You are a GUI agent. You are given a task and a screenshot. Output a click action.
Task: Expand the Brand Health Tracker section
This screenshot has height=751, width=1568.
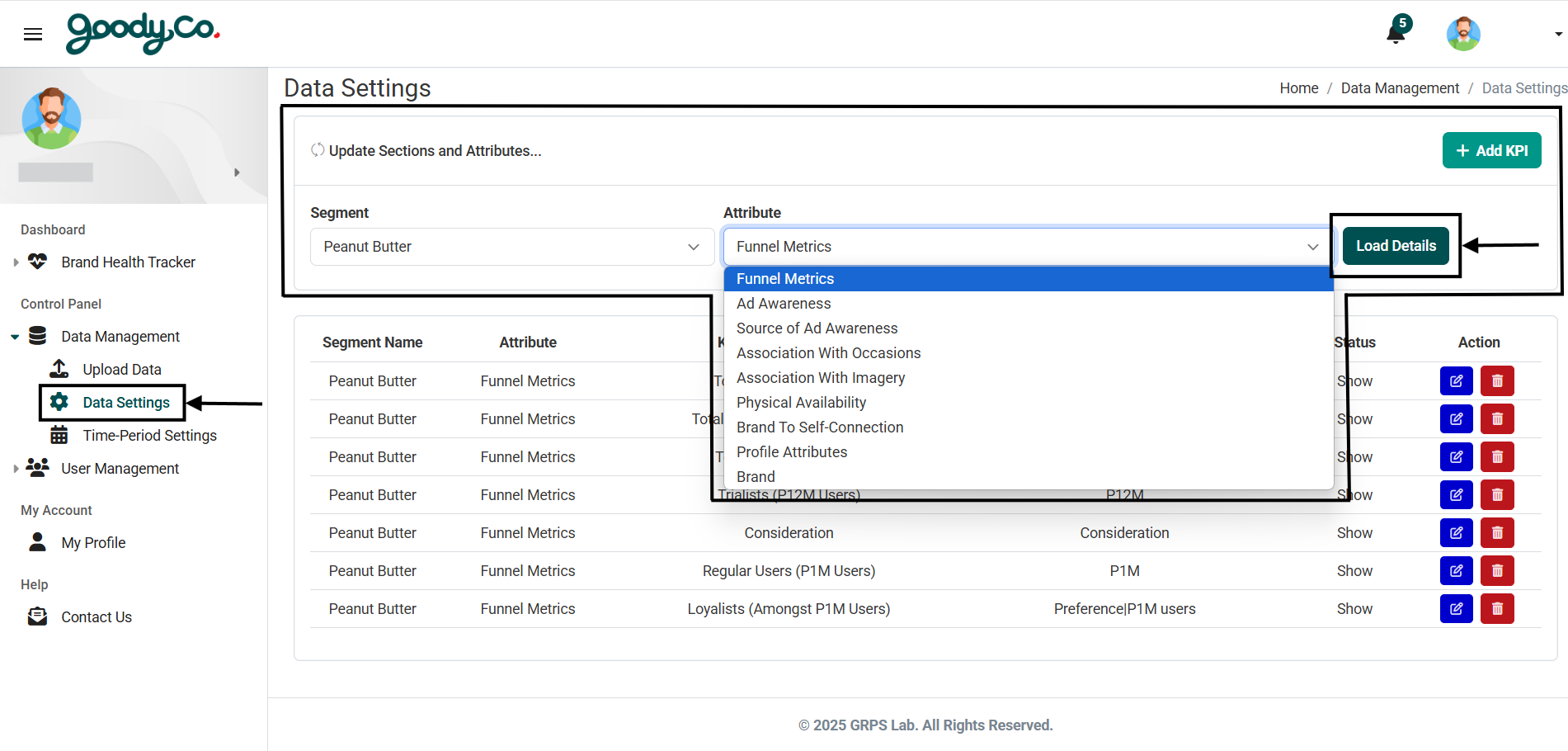pos(16,262)
